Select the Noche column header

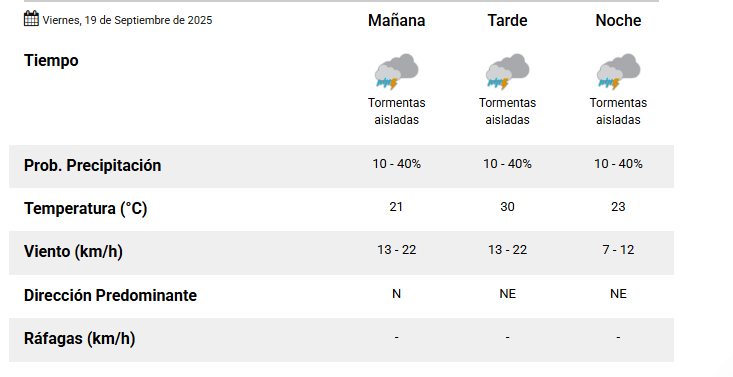tap(618, 20)
